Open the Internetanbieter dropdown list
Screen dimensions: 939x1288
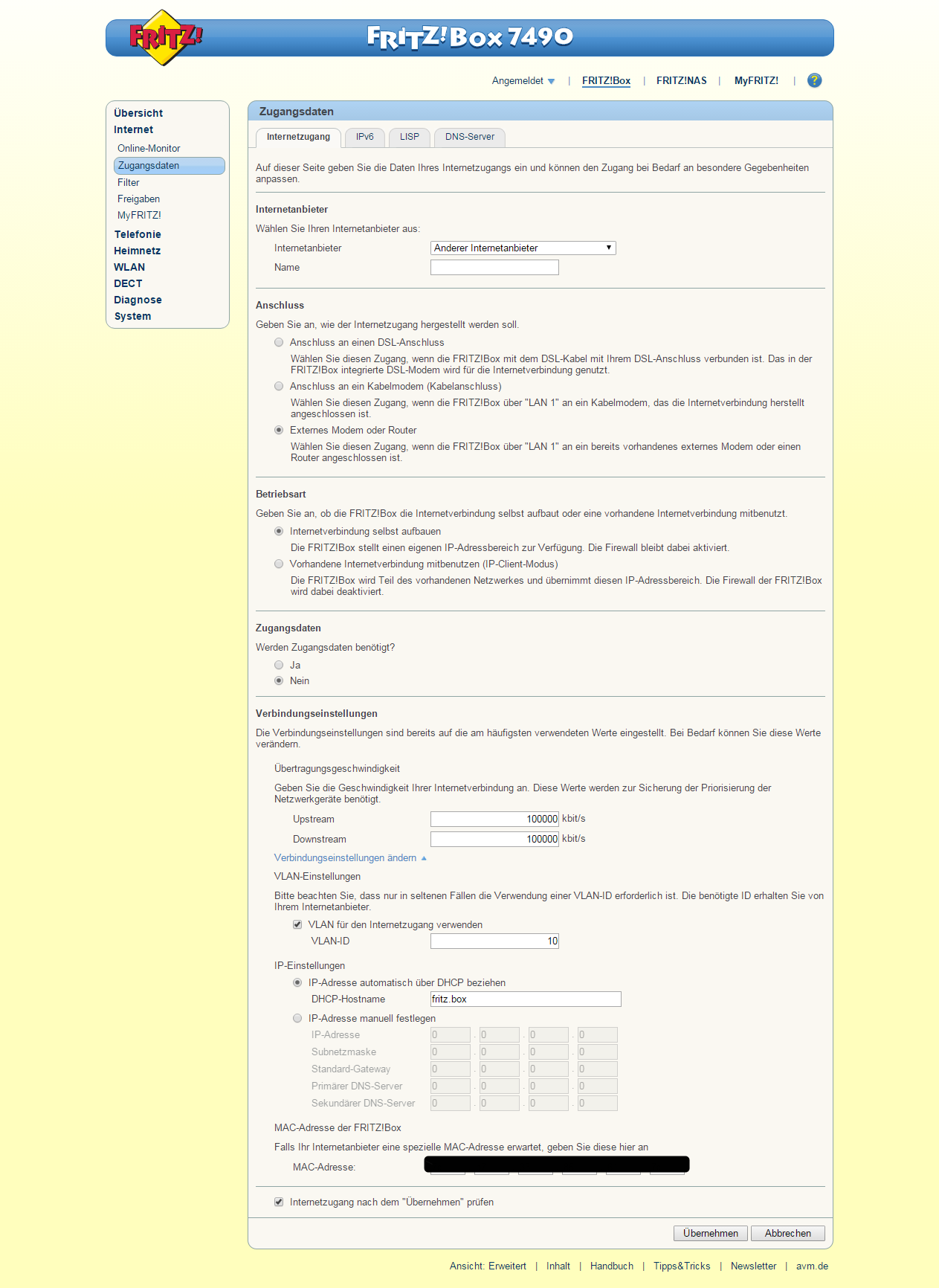click(x=523, y=248)
